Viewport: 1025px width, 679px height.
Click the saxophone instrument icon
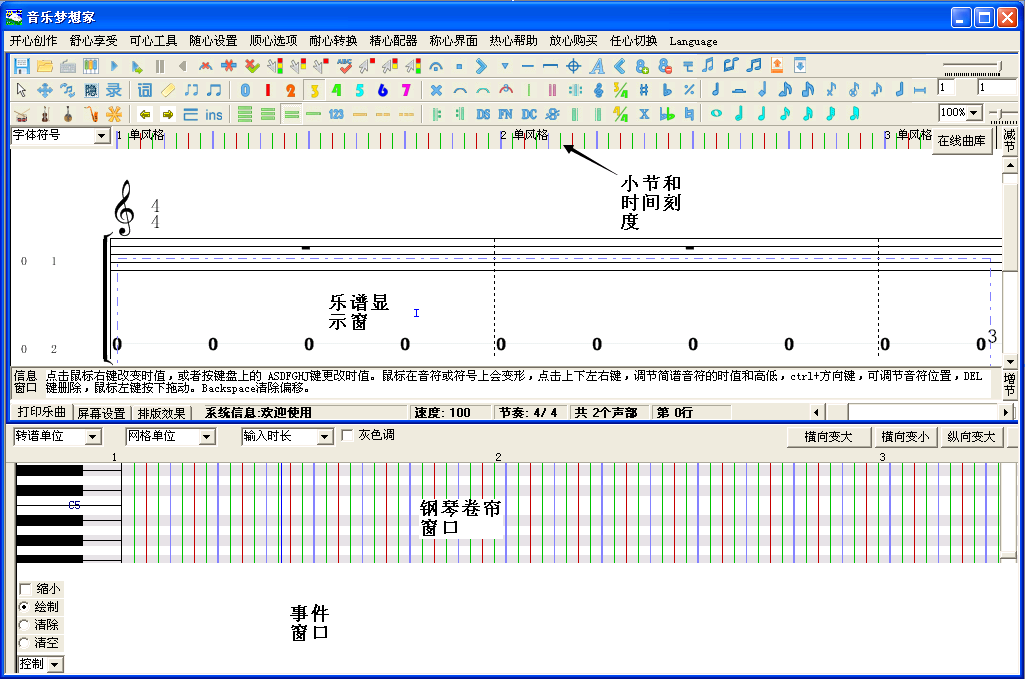pos(91,114)
